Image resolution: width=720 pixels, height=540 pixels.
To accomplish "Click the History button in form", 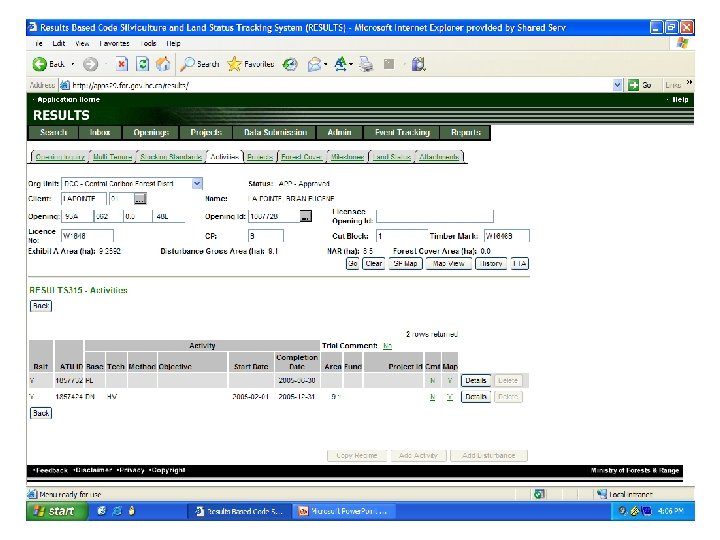I will (491, 264).
